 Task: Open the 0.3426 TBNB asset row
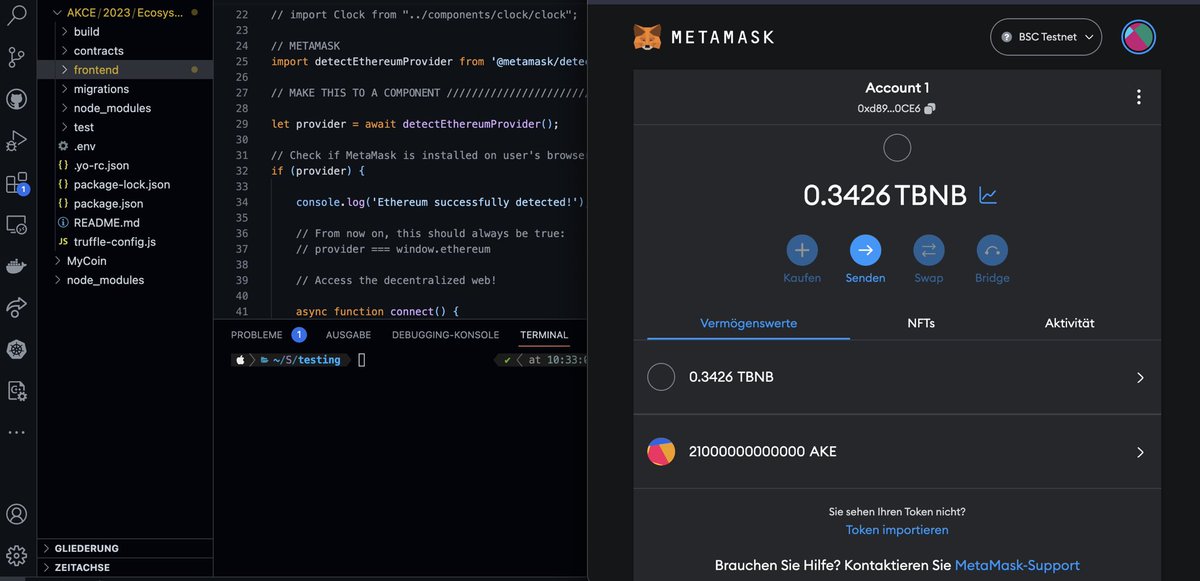(897, 377)
